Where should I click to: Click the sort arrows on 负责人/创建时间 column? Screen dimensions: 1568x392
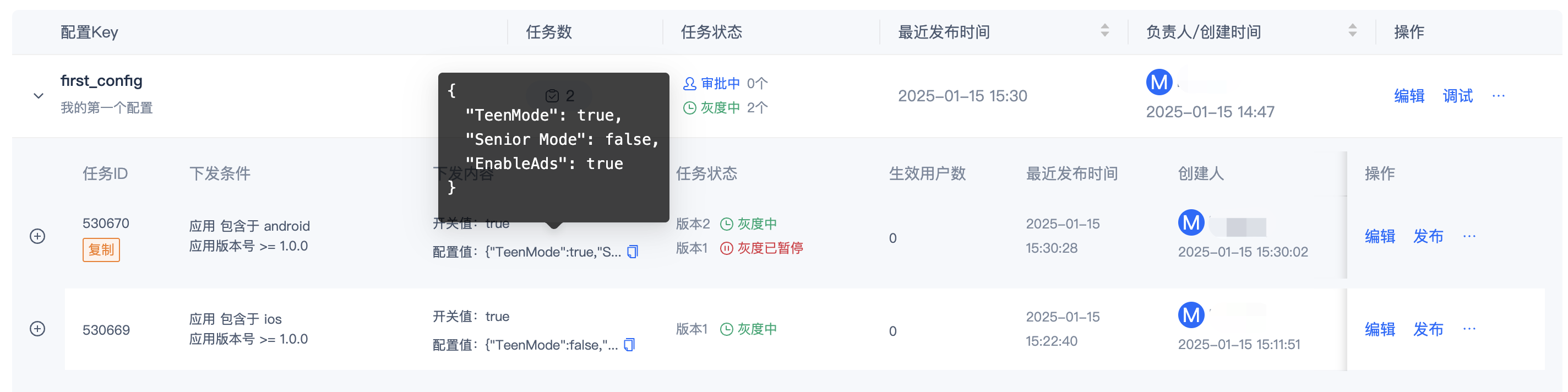pos(1352,31)
